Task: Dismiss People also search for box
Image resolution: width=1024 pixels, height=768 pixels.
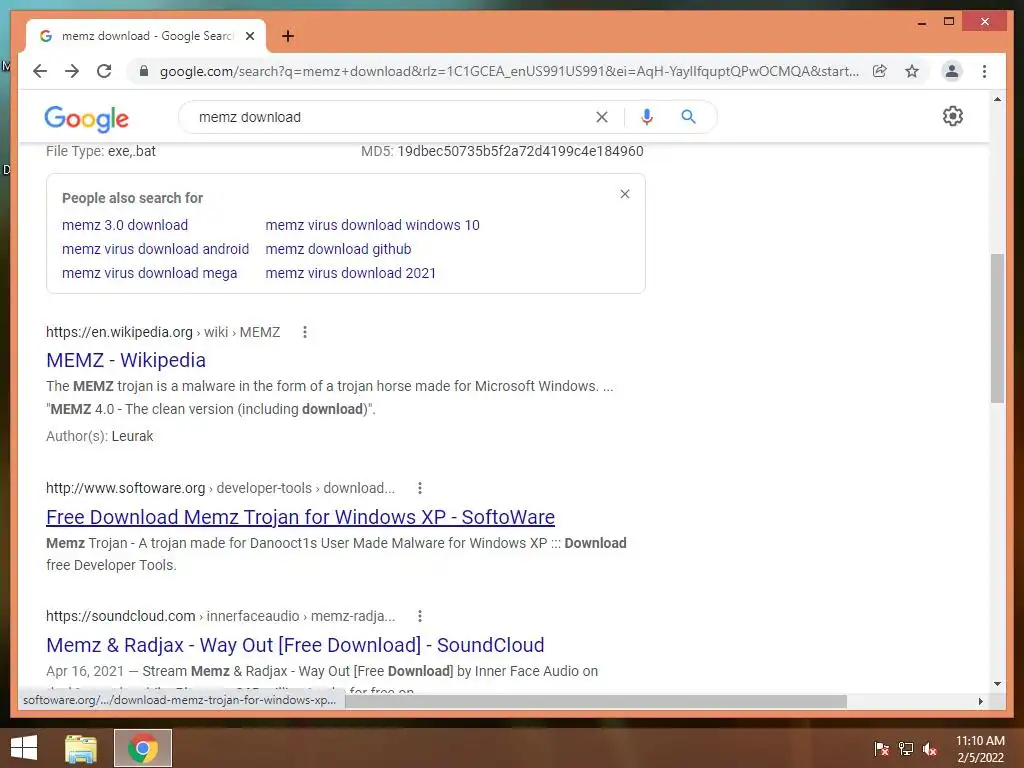Action: tap(625, 194)
